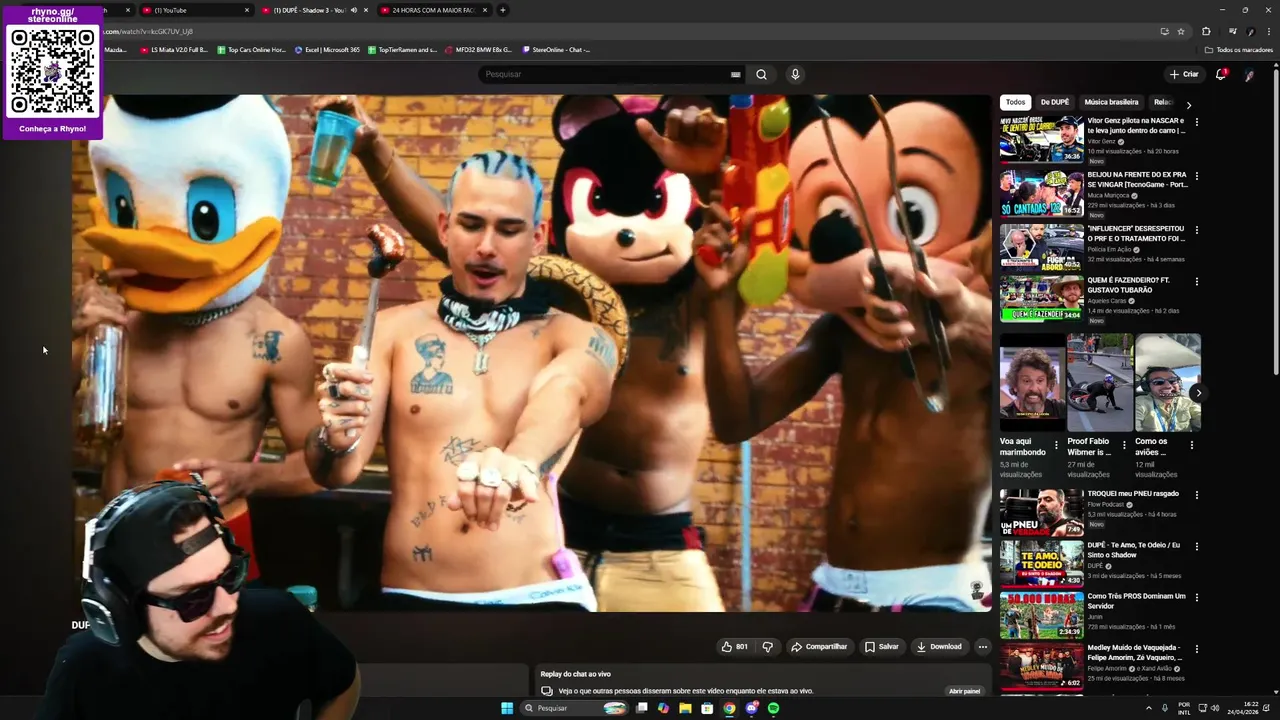This screenshot has height=720, width=1280.
Task: Open Voa aqui marimbondo short thumbnail
Action: click(1032, 382)
